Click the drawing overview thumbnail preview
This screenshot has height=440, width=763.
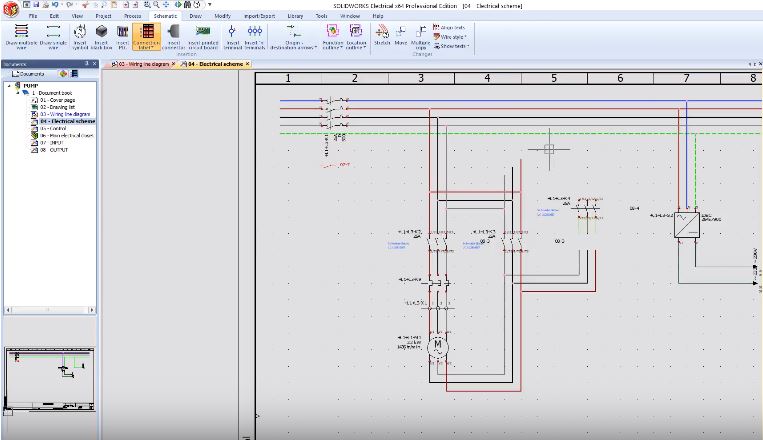tap(50, 379)
